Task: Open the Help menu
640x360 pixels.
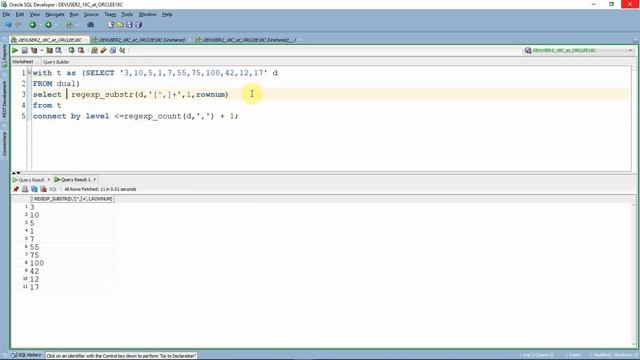Action: tap(167, 14)
